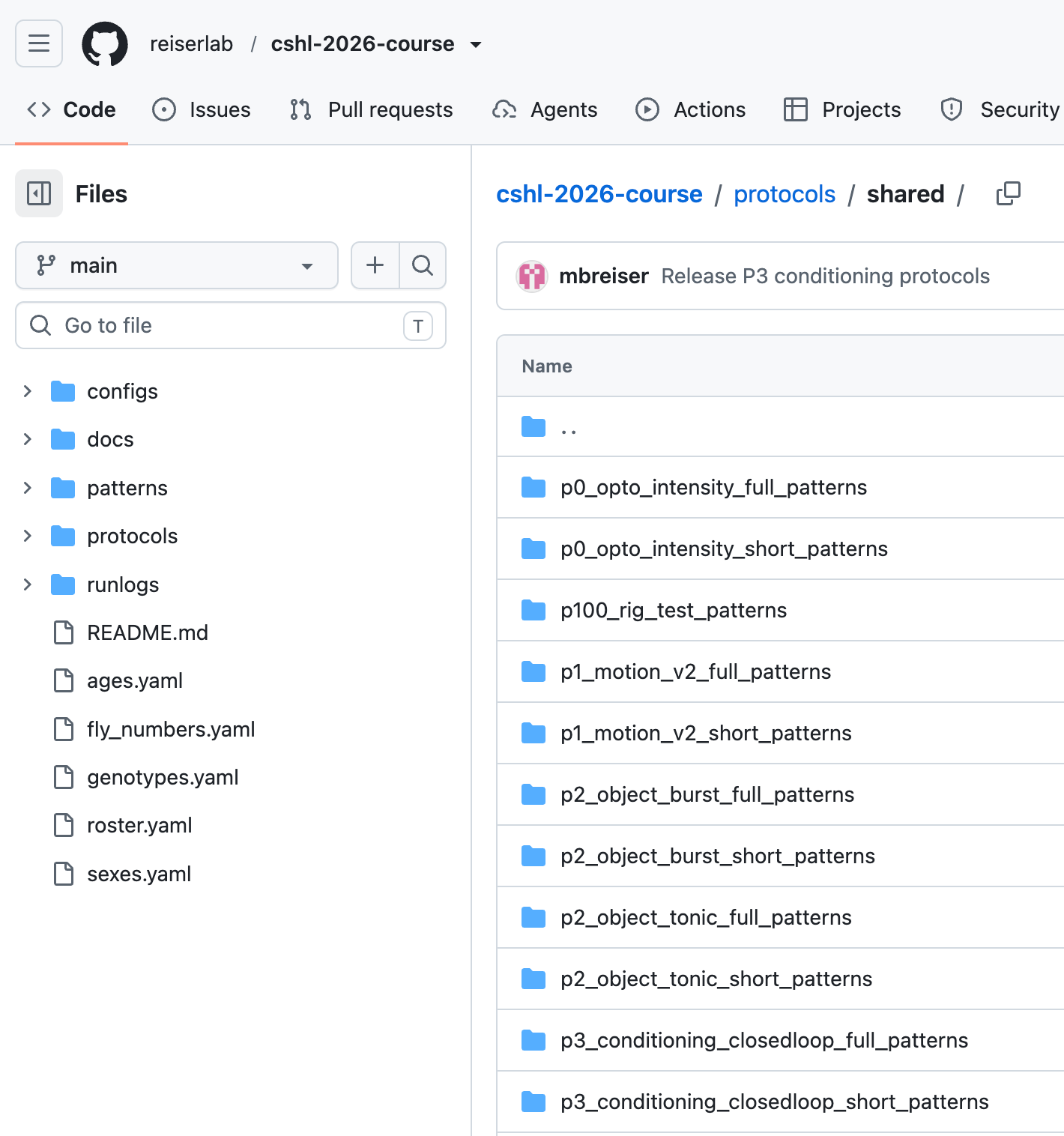The height and width of the screenshot is (1136, 1064).
Task: Select genotypes.yaml in the file tree
Action: pos(163,777)
